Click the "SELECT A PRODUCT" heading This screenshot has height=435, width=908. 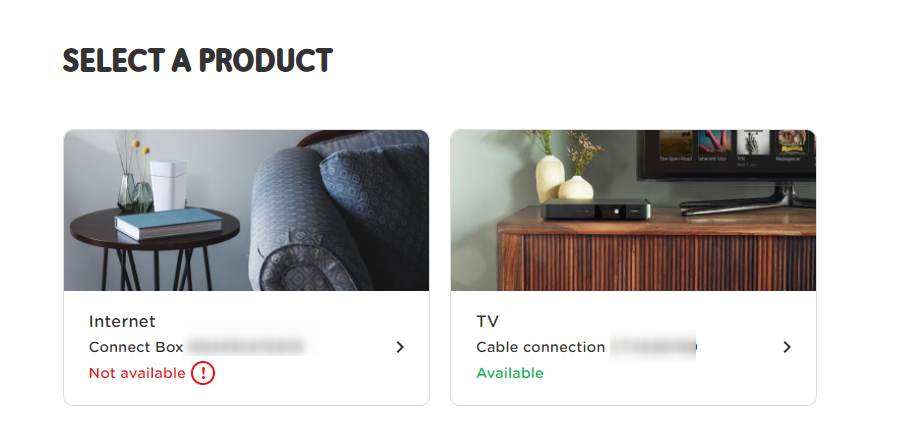197,61
